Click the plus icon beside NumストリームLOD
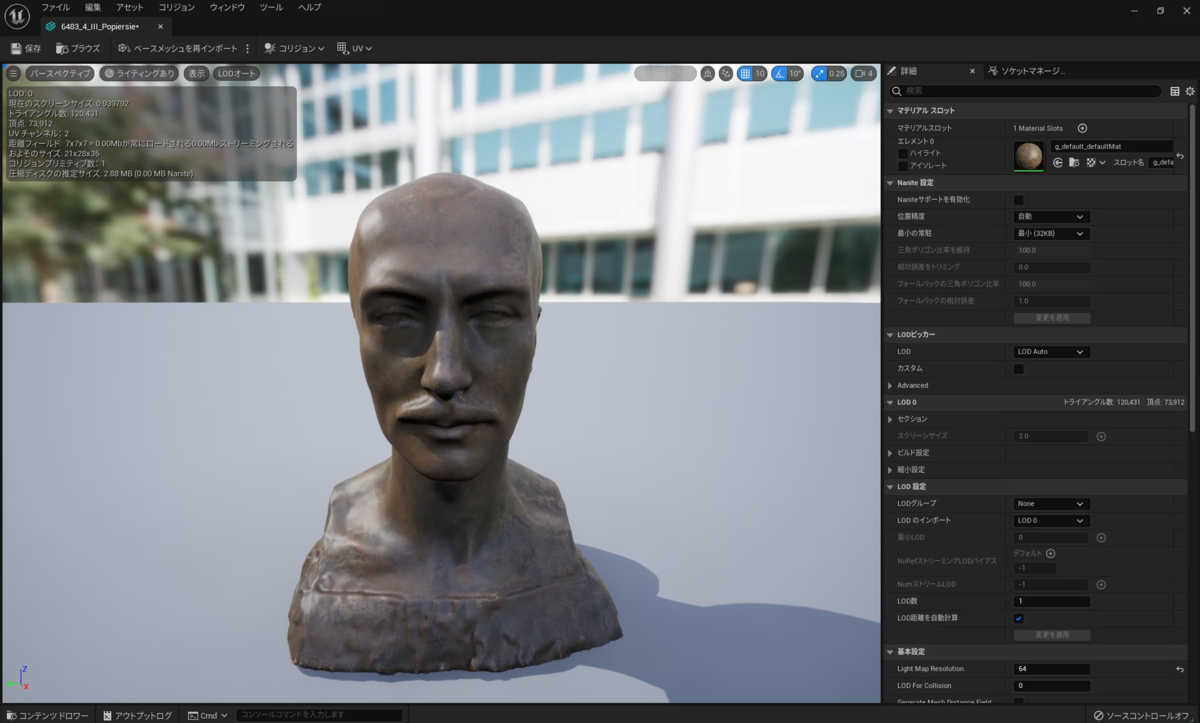Viewport: 1200px width, 723px height. click(1101, 584)
